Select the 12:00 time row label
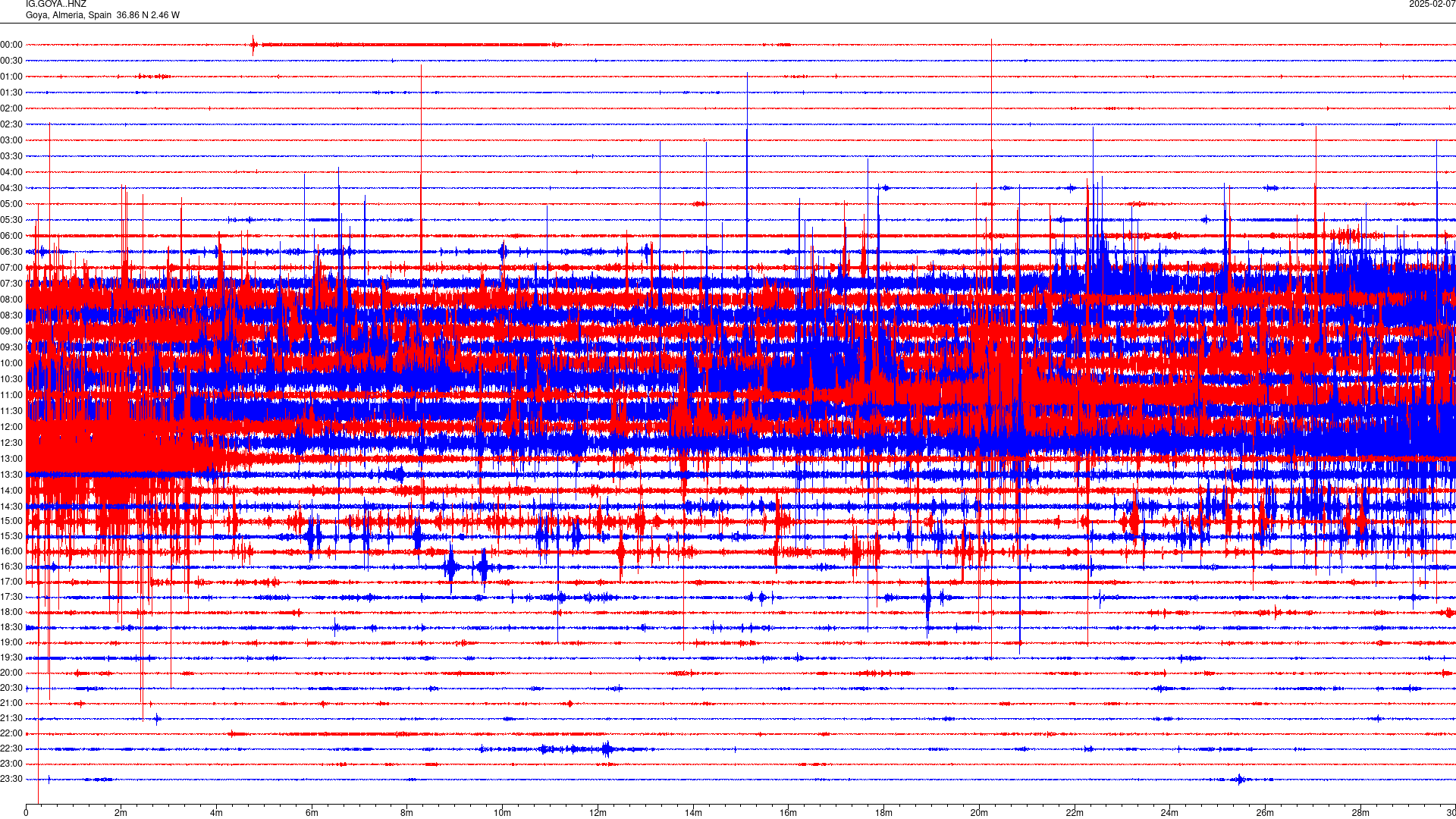This screenshot has width=1456, height=819. pos(11,427)
